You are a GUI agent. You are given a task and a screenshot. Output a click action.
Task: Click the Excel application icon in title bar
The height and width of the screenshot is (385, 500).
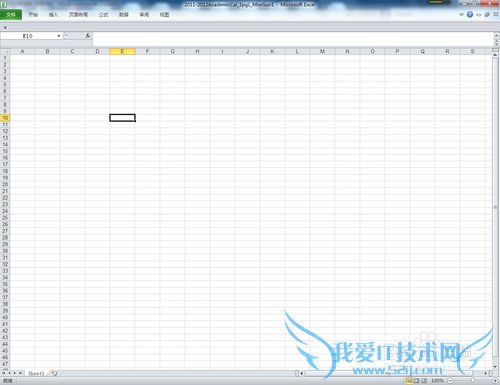3,4
